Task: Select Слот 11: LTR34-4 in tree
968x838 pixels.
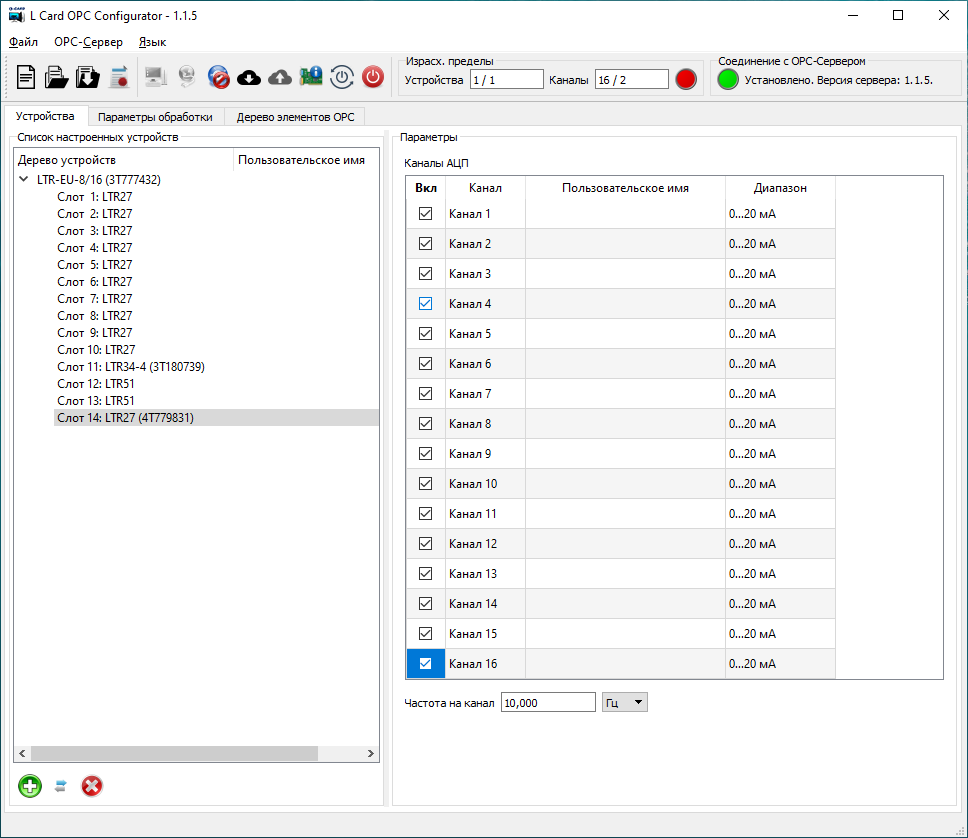Action: 130,367
